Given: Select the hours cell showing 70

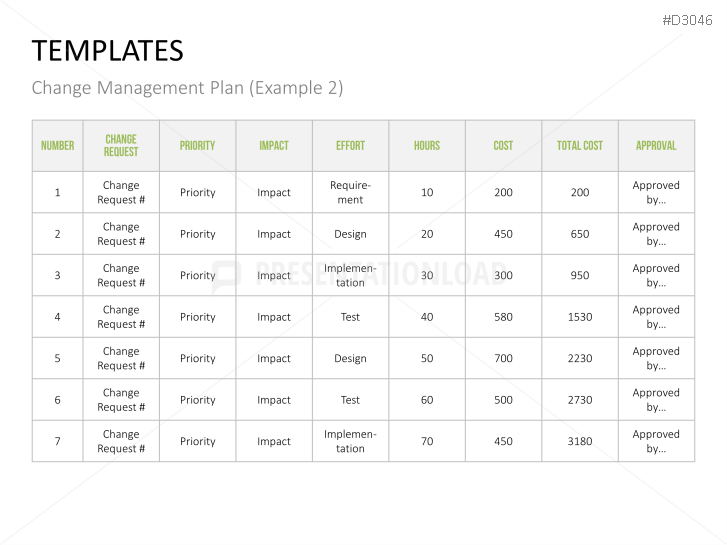Looking at the screenshot, I should pos(427,441).
